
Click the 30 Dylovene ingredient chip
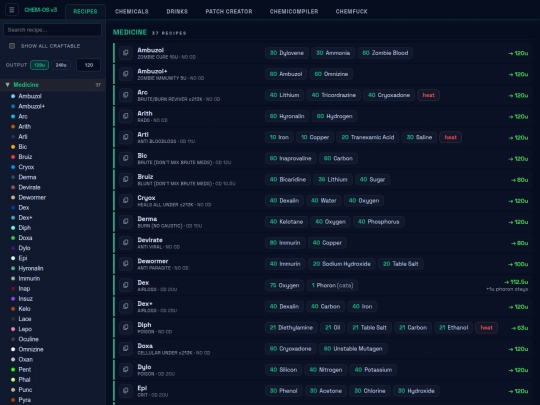click(x=287, y=53)
